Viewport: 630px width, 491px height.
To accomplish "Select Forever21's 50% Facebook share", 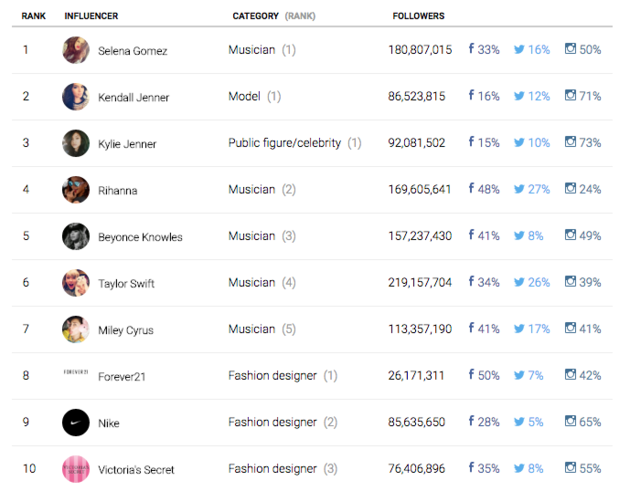I will coord(489,376).
